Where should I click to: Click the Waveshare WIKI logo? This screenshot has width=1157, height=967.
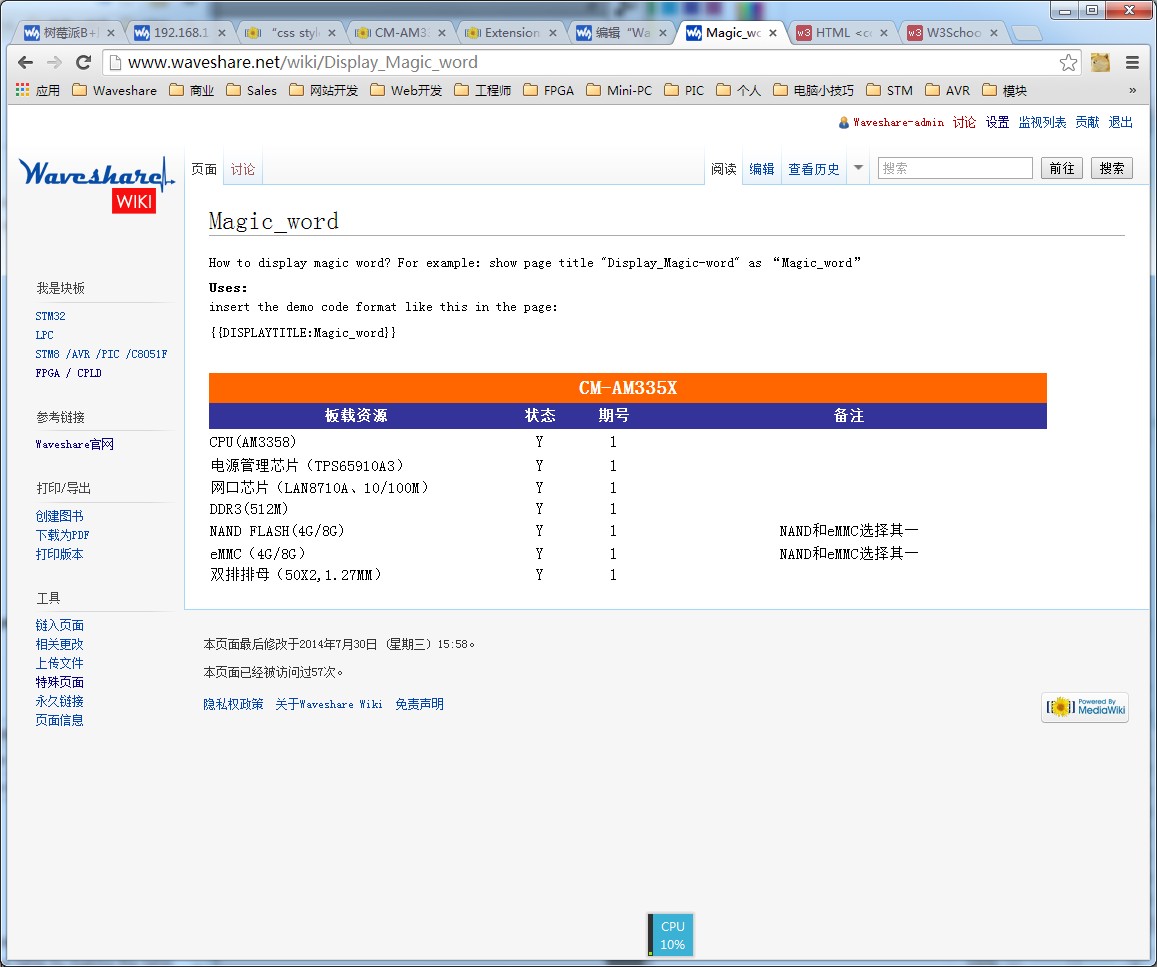96,184
